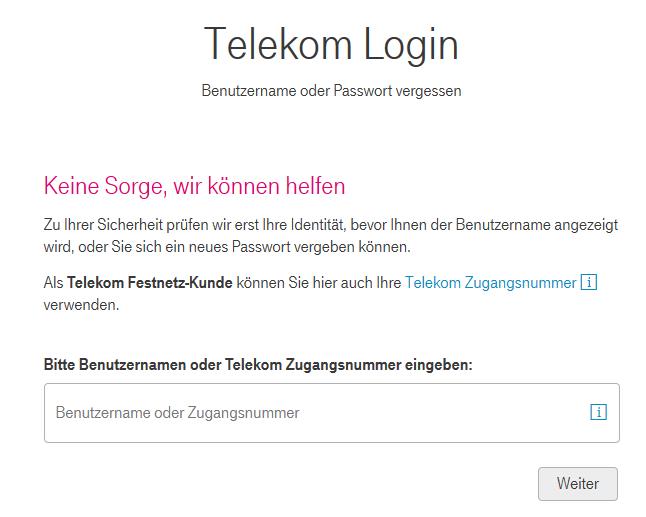Image resolution: width=646 pixels, height=517 pixels.
Task: Click the "können Sie hier auch Ihre" text
Action: point(318,283)
